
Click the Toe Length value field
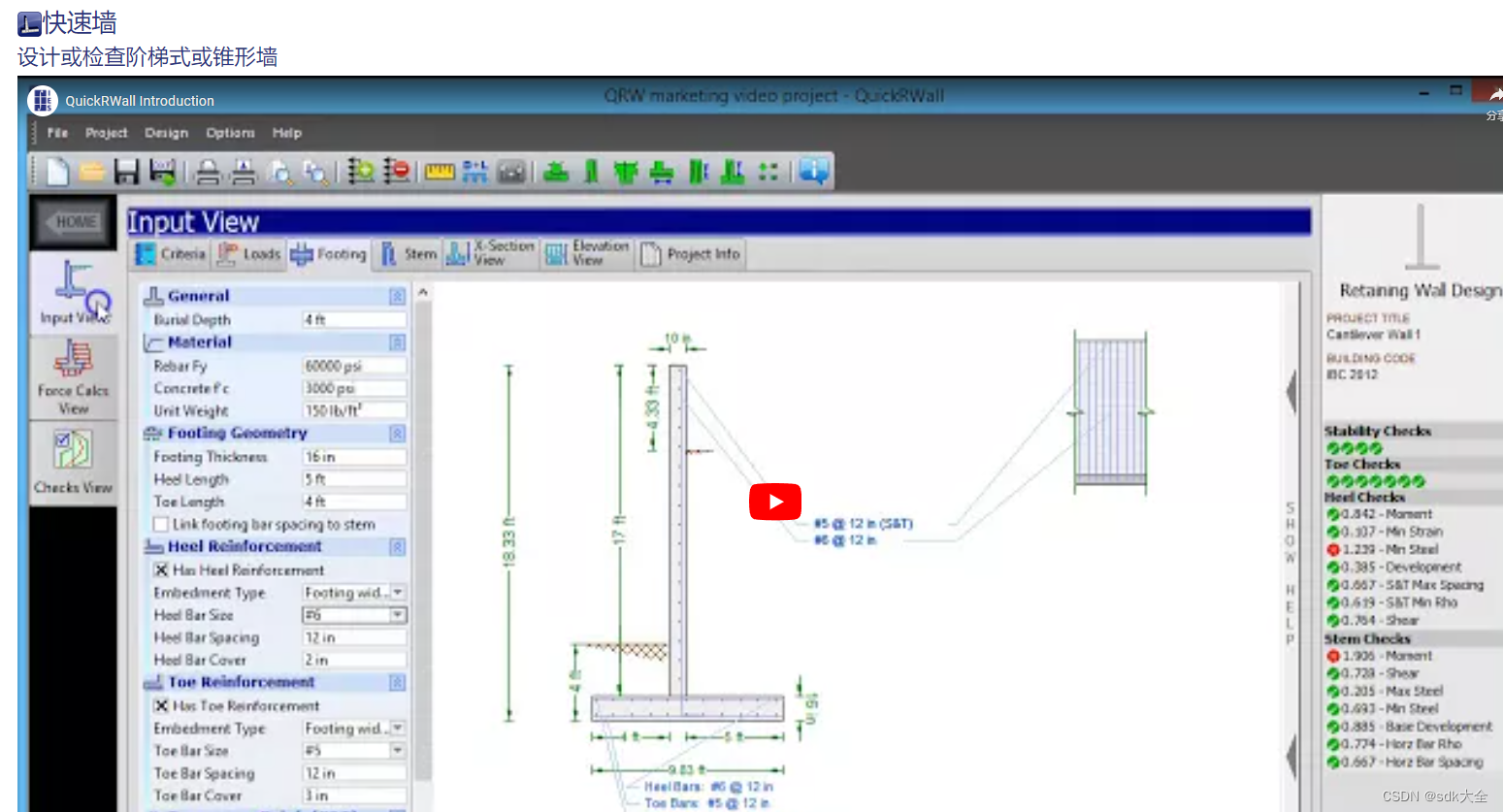(354, 502)
